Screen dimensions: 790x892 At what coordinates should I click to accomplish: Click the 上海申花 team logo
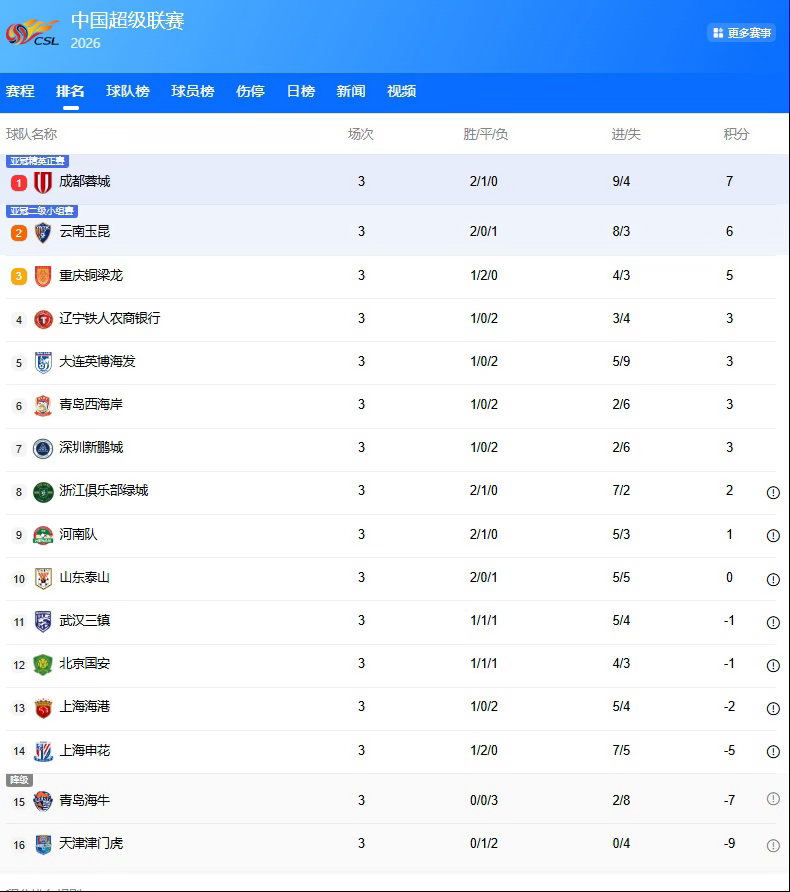click(43, 751)
